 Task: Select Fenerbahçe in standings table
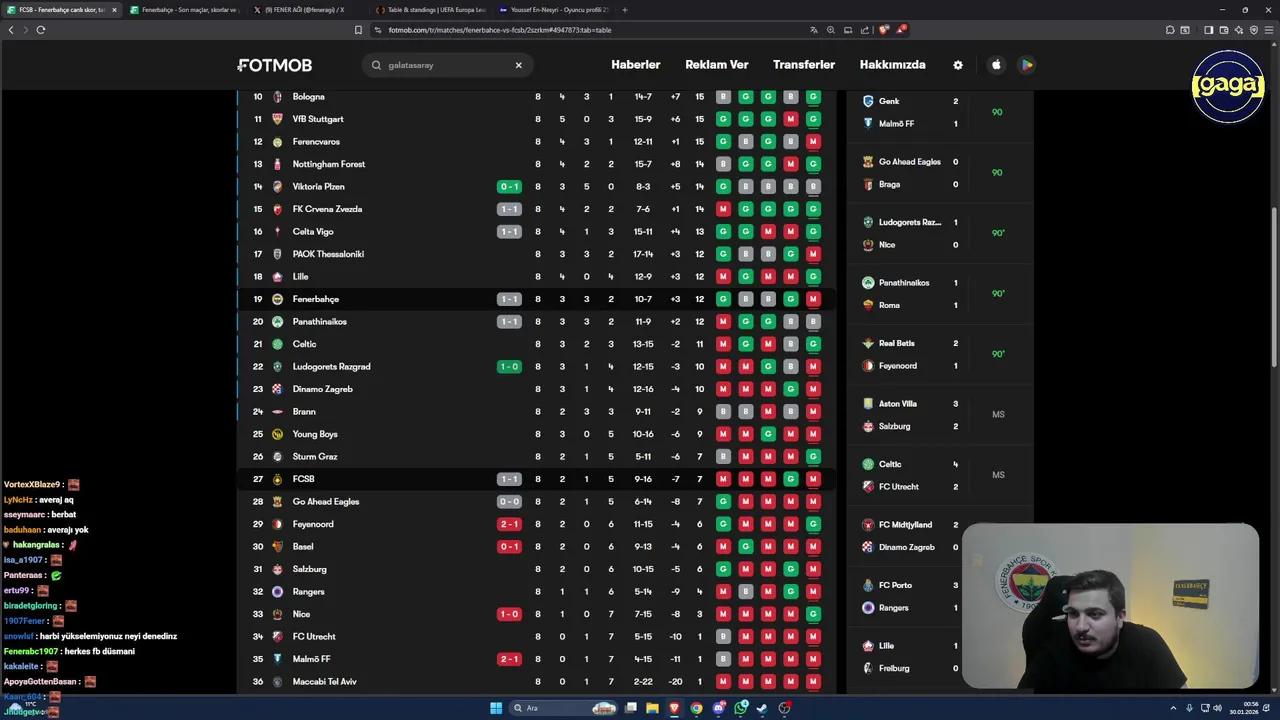(537, 299)
